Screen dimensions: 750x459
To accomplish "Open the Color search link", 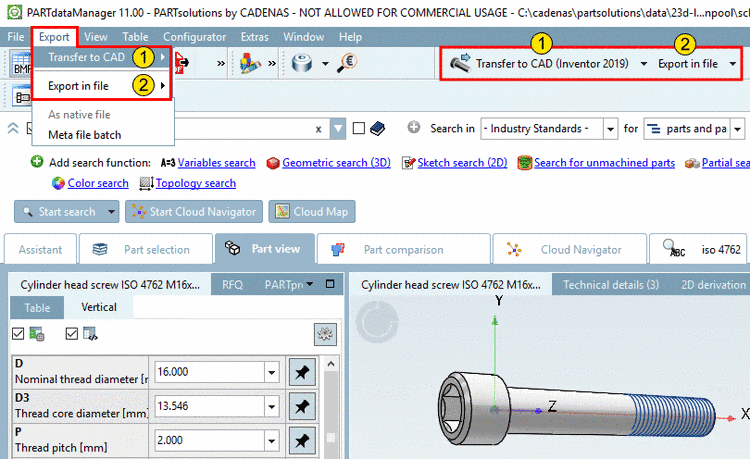I will click(98, 183).
